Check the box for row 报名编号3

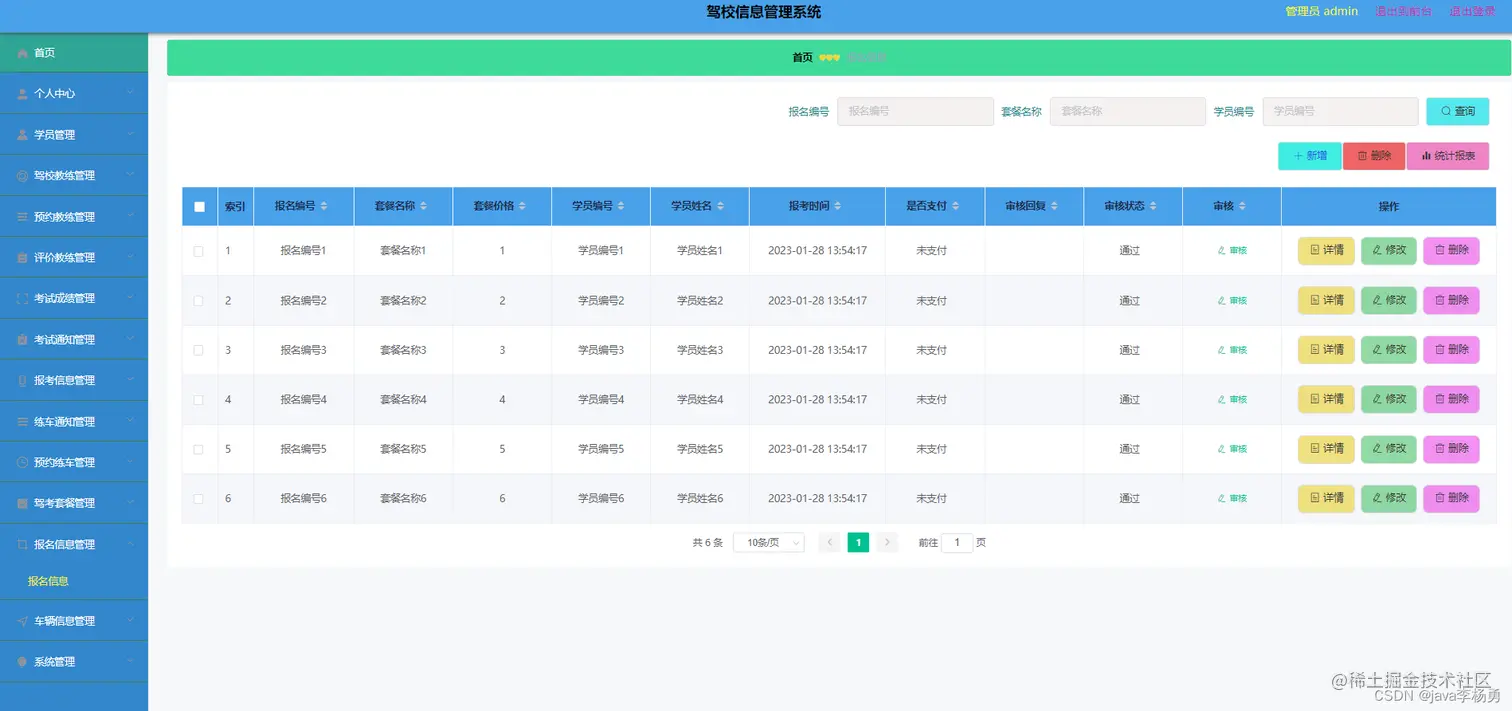[198, 351]
